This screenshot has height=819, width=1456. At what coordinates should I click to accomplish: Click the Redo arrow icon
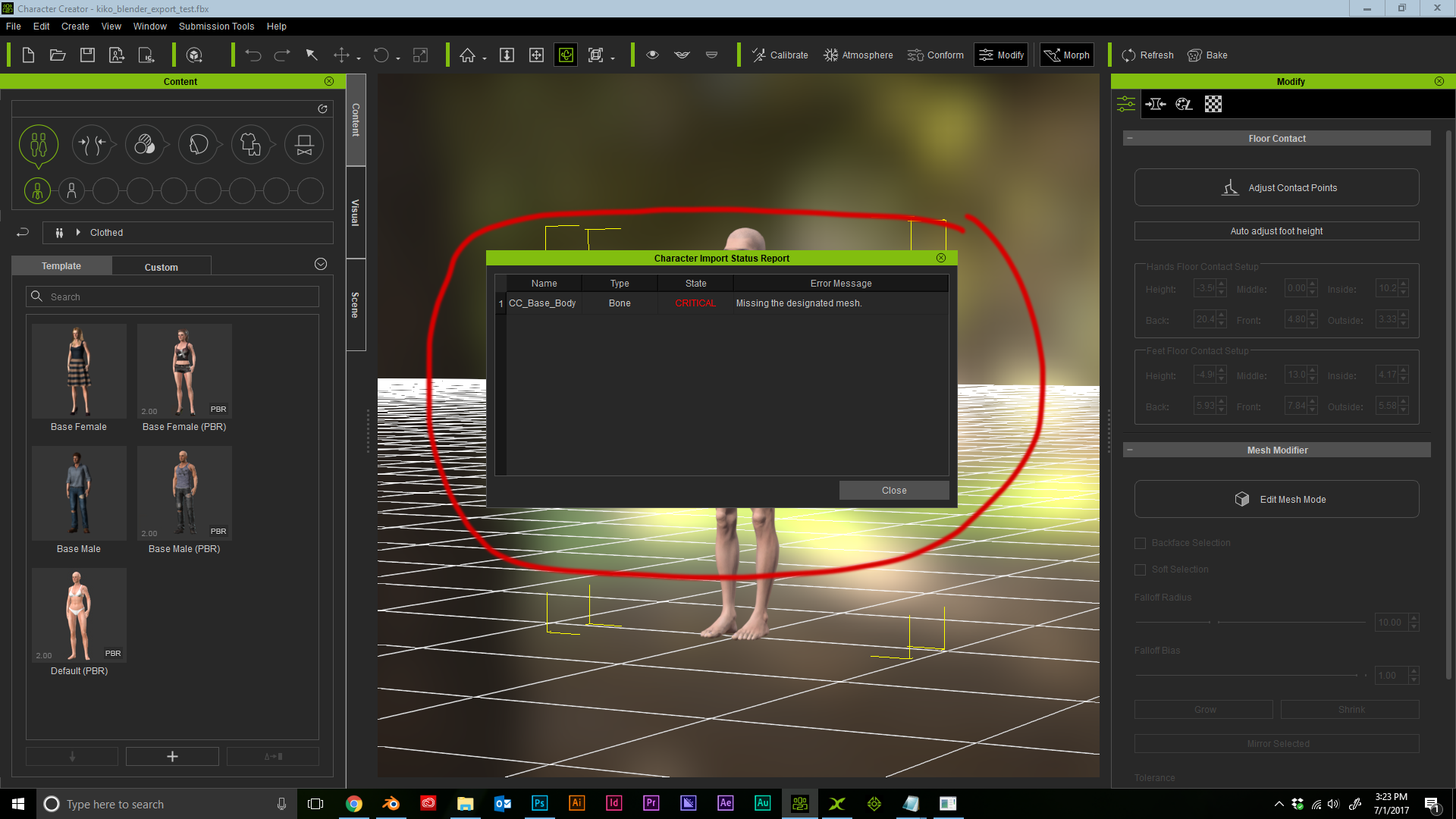pyautogui.click(x=282, y=55)
